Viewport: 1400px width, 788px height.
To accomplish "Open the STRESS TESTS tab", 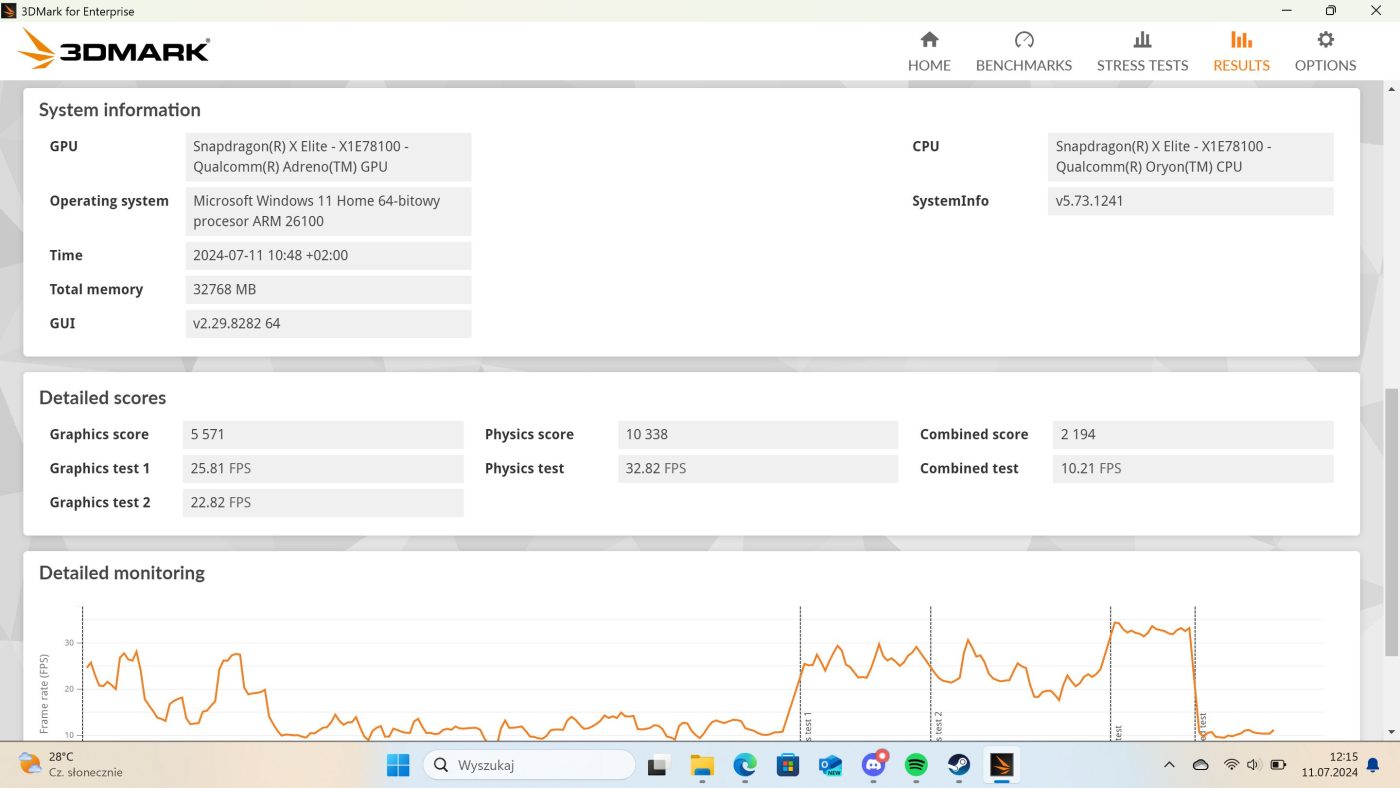I will pos(1142,52).
